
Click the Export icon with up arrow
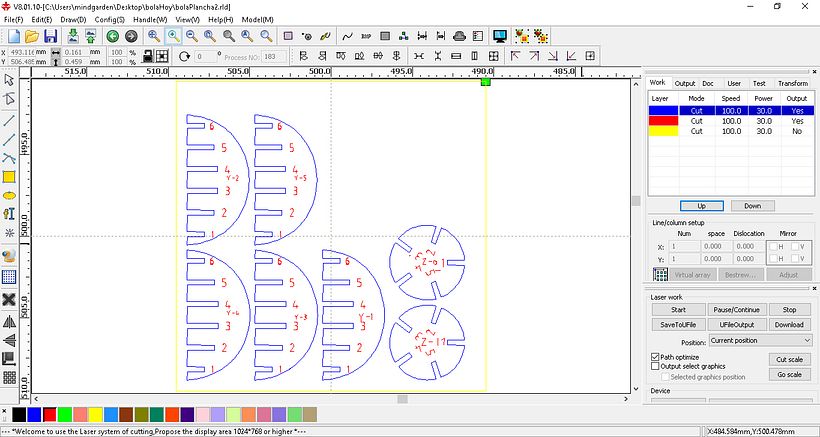pyautogui.click(x=91, y=36)
